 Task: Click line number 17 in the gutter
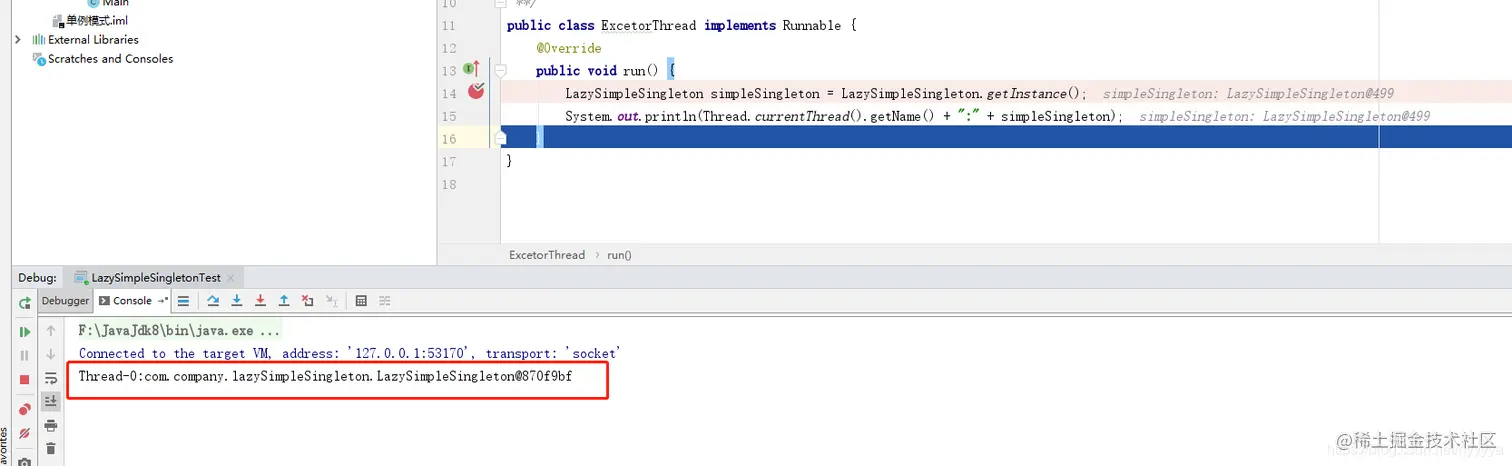point(448,161)
